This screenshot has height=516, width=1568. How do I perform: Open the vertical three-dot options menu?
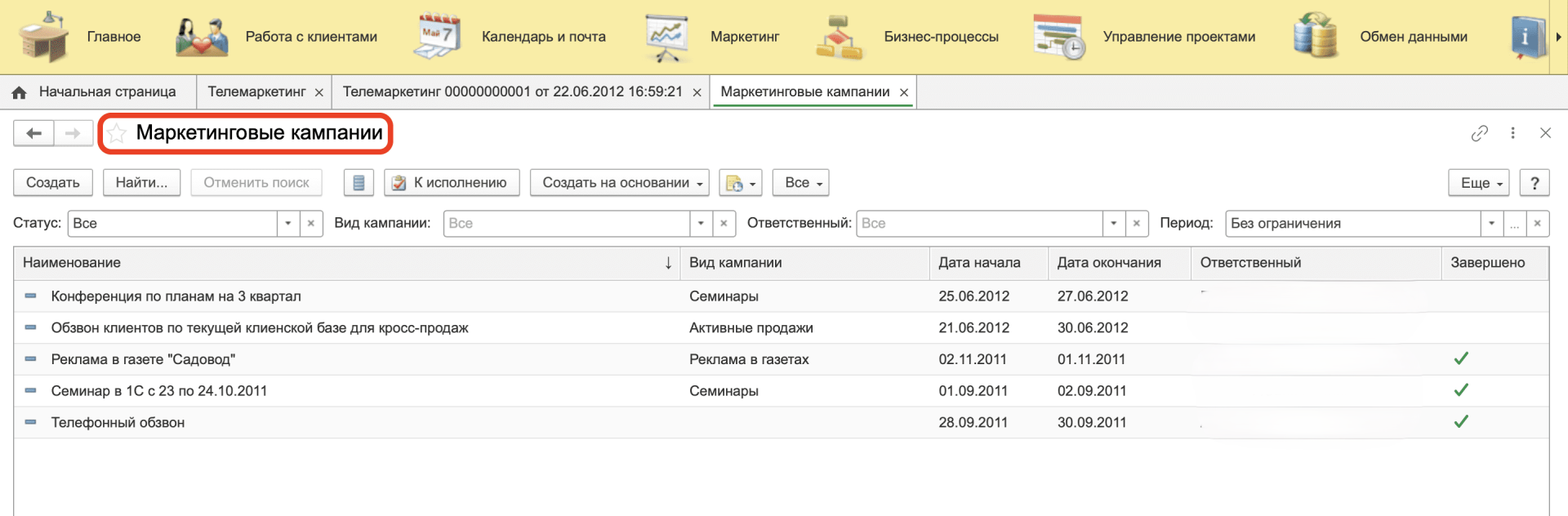coord(1512,133)
